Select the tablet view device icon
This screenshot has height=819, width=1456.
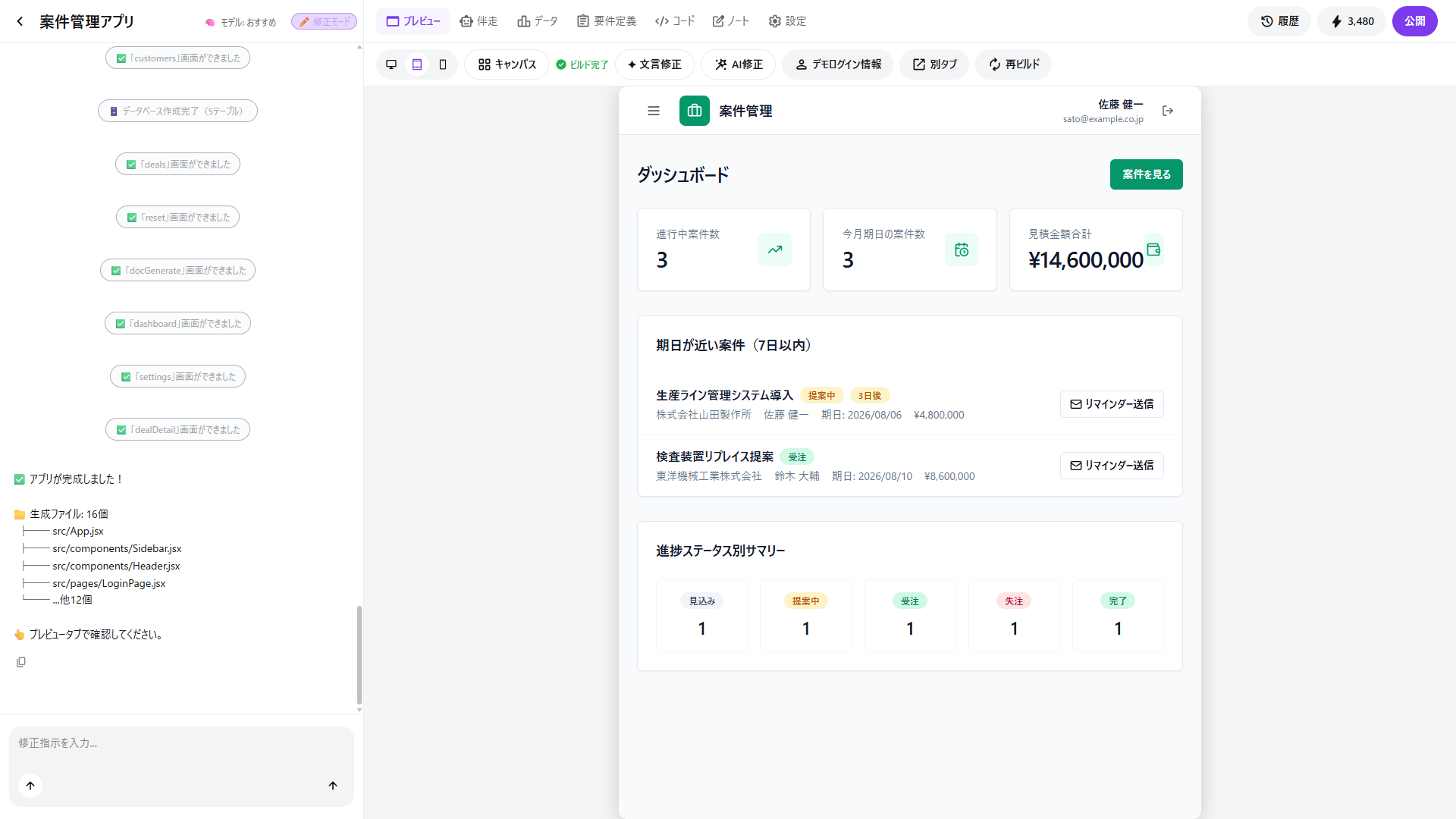[417, 64]
